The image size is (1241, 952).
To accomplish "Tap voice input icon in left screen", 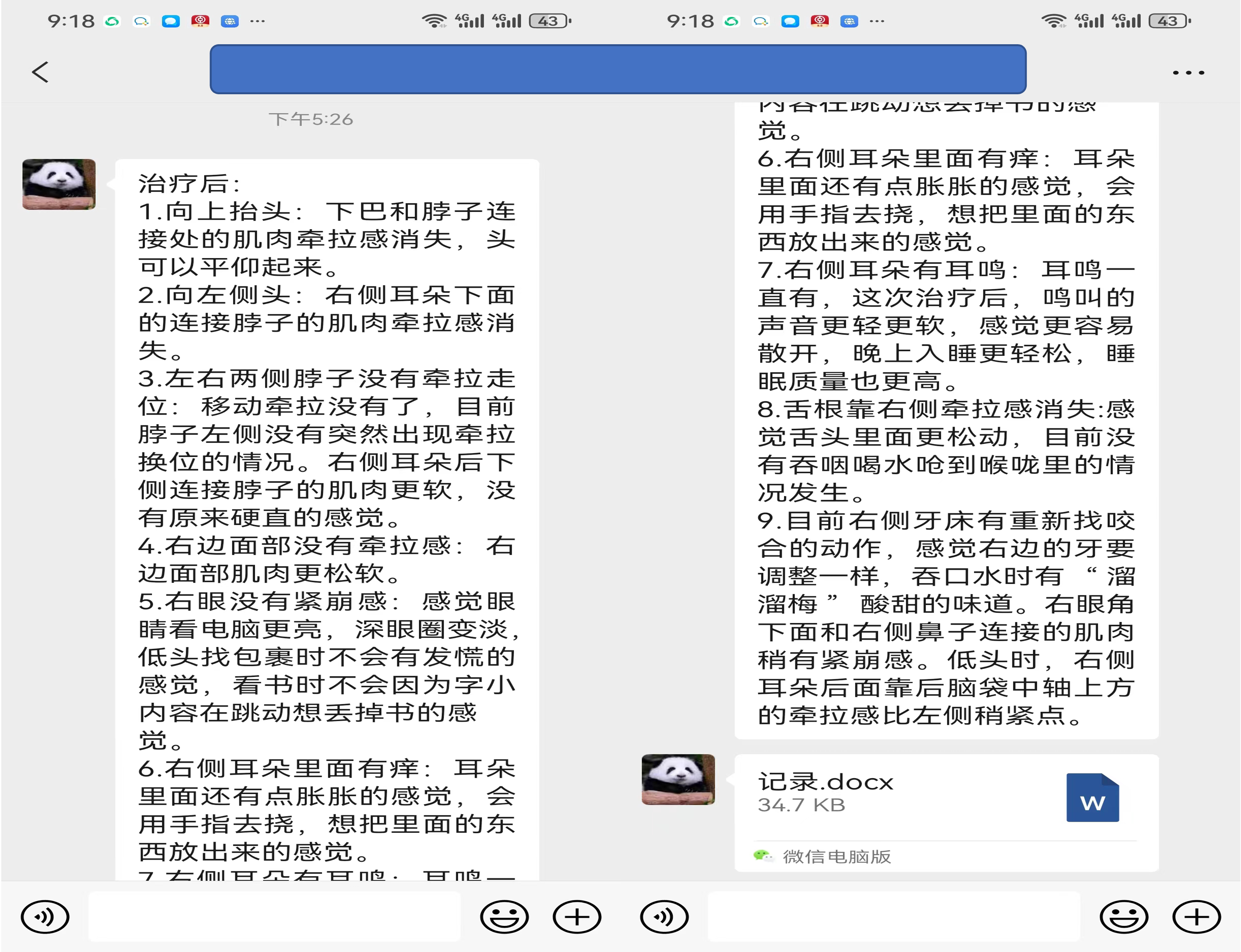I will [x=45, y=916].
